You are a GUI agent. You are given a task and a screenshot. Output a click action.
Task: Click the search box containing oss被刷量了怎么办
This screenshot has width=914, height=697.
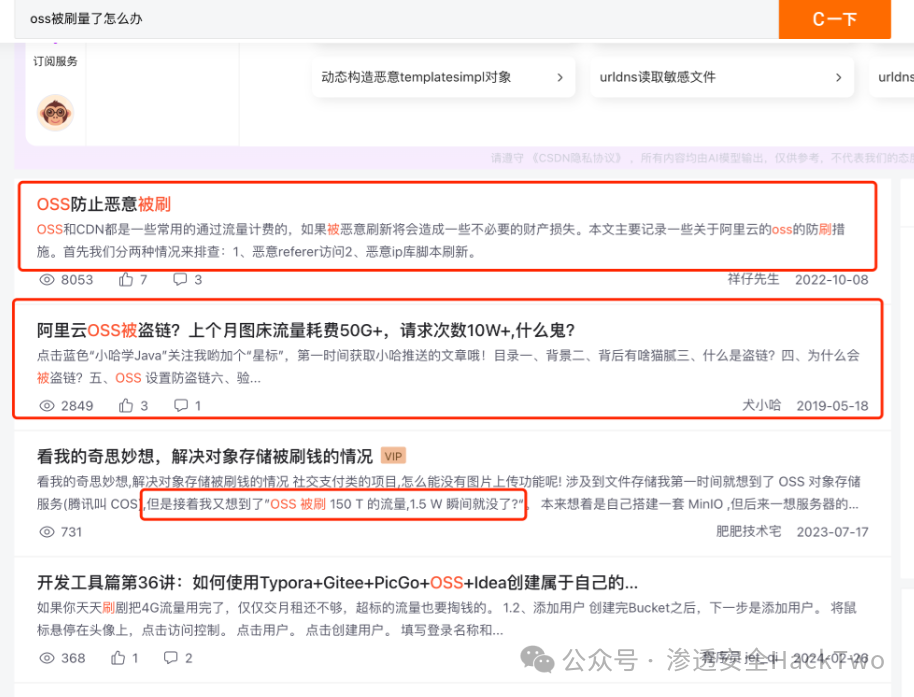tap(396, 19)
